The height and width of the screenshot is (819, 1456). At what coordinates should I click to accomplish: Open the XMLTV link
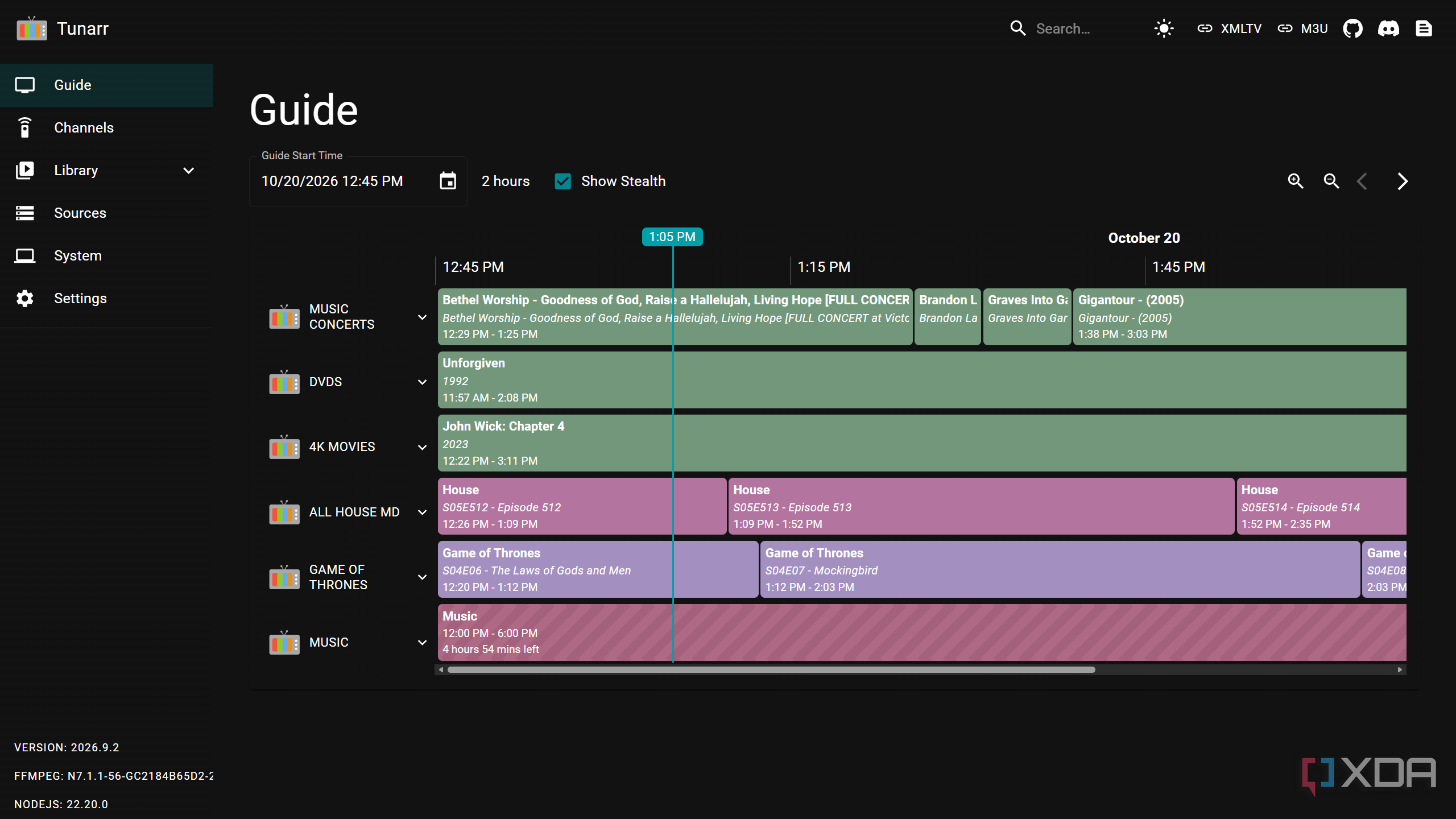click(x=1229, y=28)
